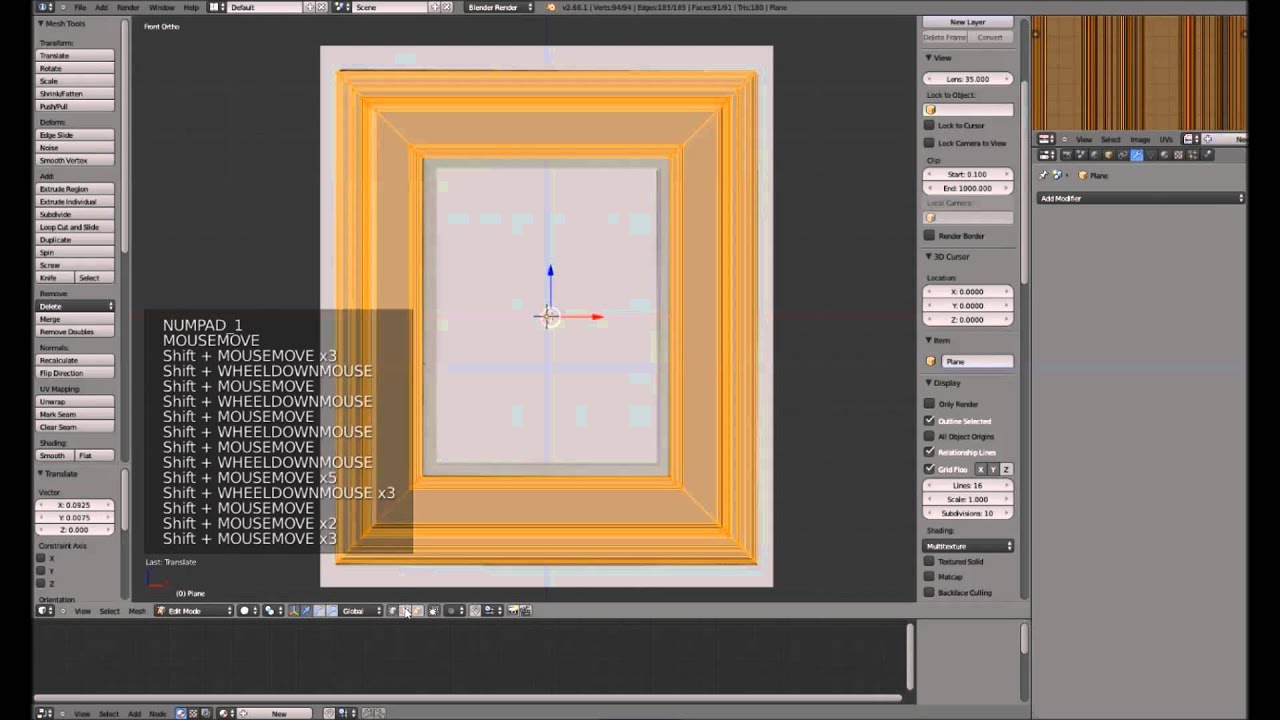
Task: Click the Subdivide button
Action: (x=76, y=214)
